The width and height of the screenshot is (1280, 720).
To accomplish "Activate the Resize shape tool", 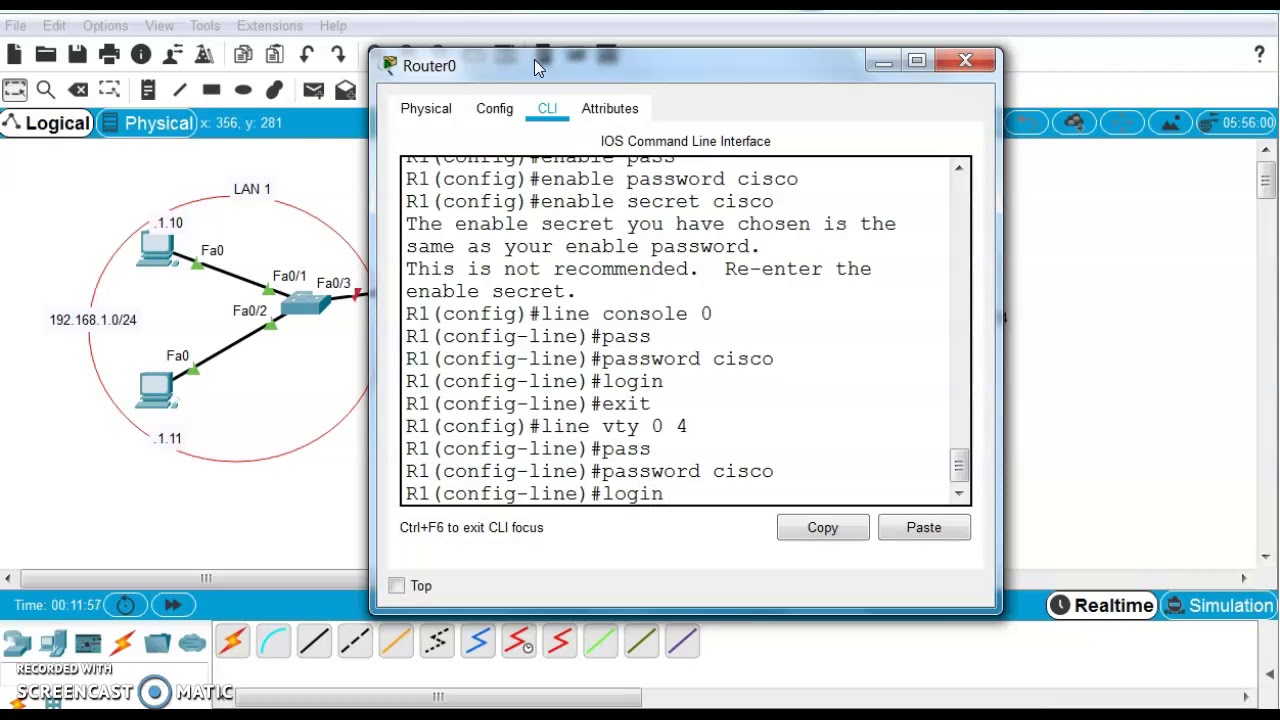I will tap(109, 90).
